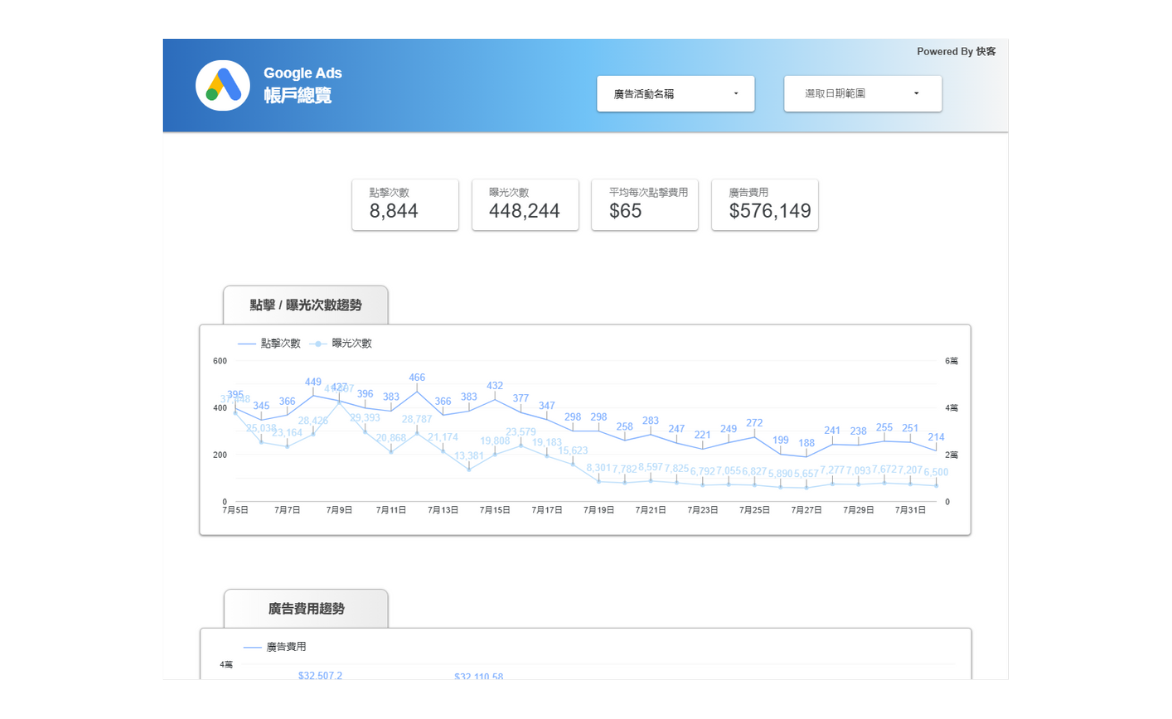
Task: Select the 廣告費用 $576,149 scorecard
Action: [x=765, y=205]
